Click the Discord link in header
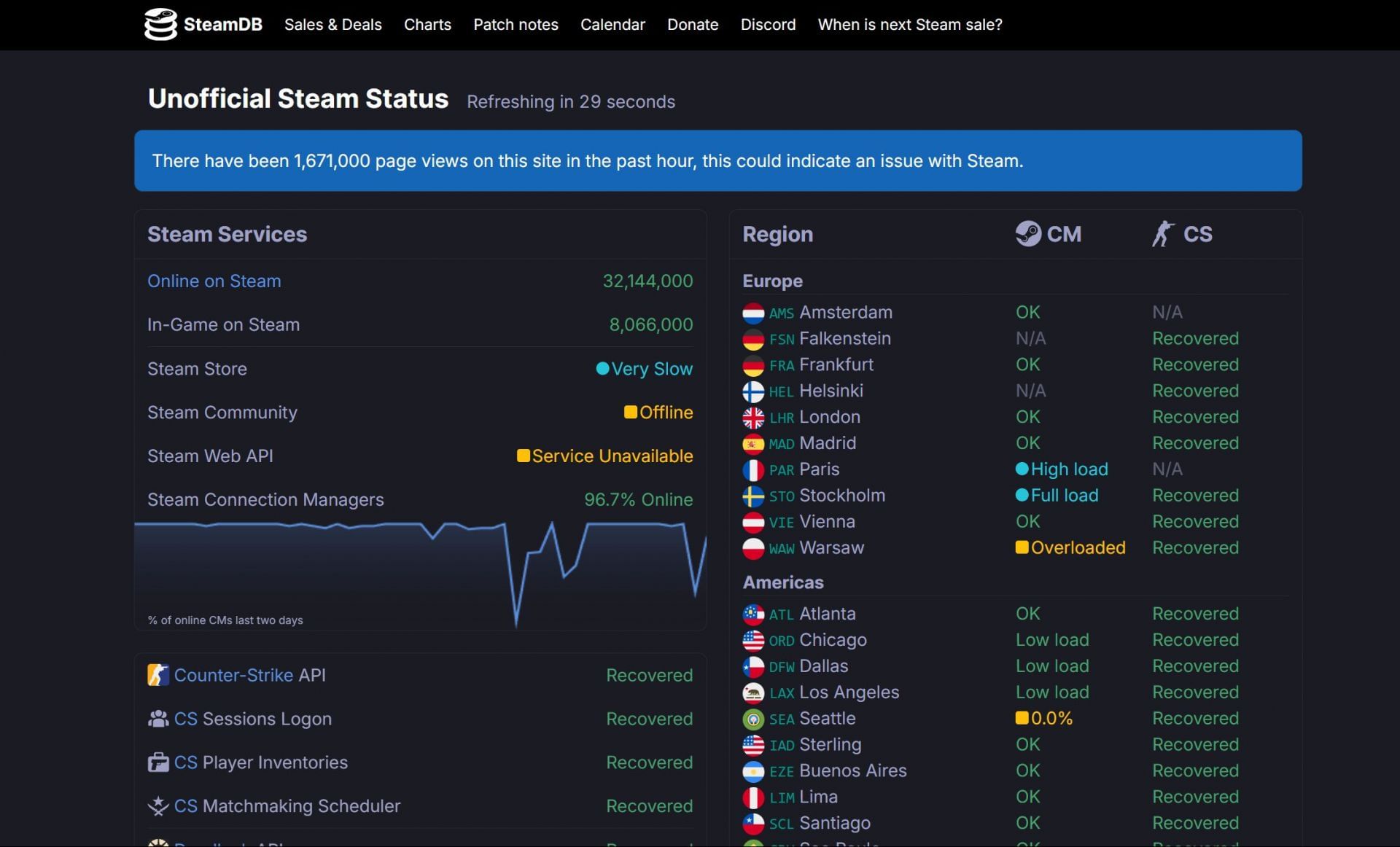This screenshot has height=847, width=1400. [768, 25]
